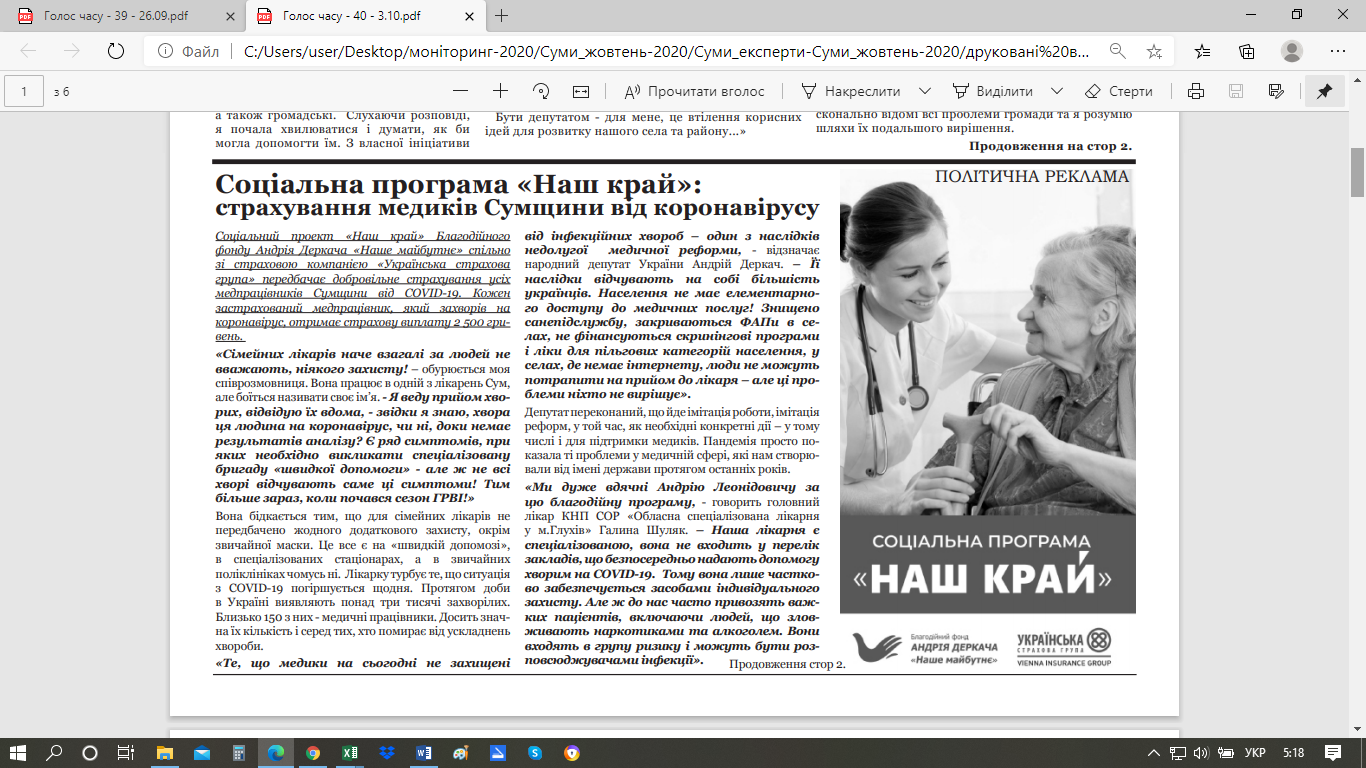Viewport: 1366px width, 768px height.
Task: Click the Save as icon
Action: pos(1275,91)
